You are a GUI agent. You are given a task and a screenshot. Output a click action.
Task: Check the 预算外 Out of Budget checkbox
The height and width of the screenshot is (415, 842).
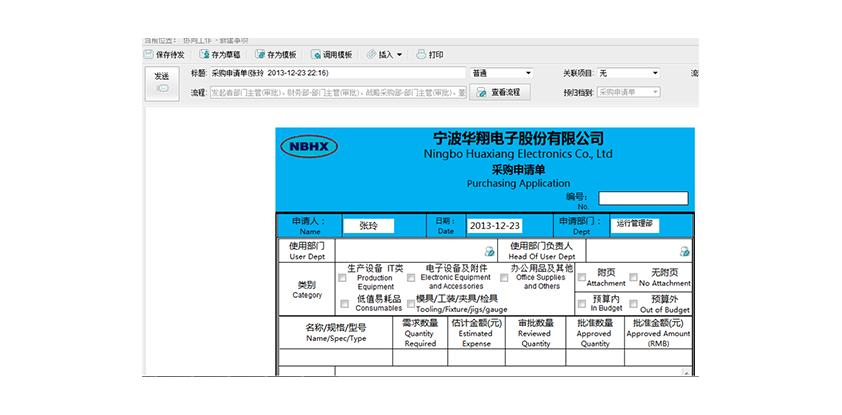click(634, 304)
